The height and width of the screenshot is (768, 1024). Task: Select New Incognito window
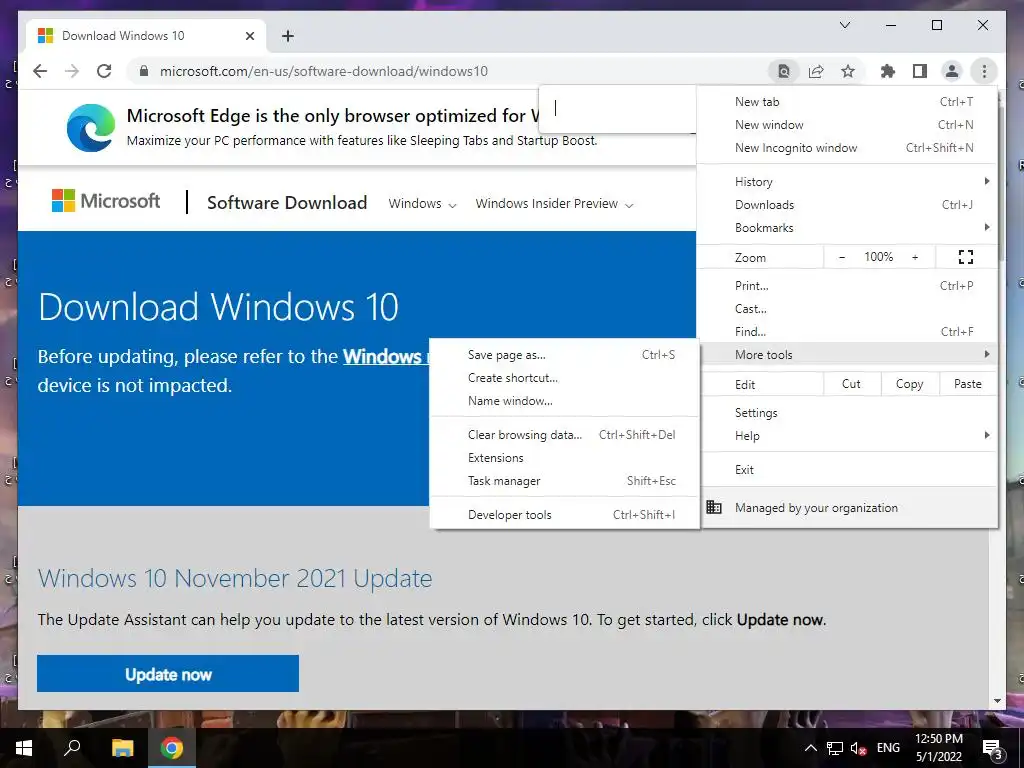(x=847, y=148)
